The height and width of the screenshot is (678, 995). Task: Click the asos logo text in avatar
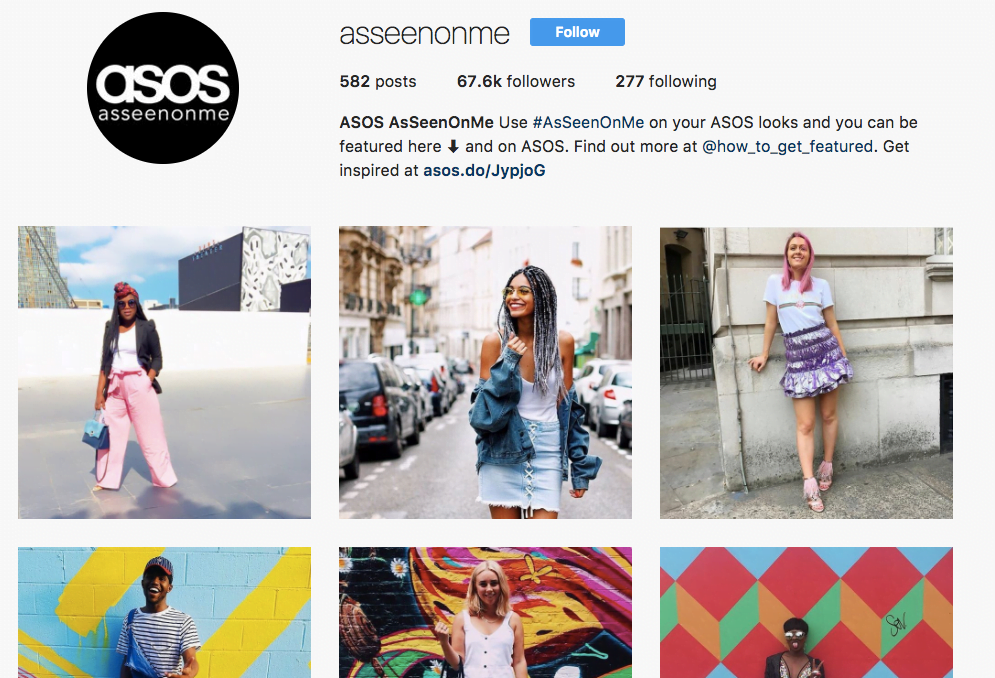(x=162, y=83)
